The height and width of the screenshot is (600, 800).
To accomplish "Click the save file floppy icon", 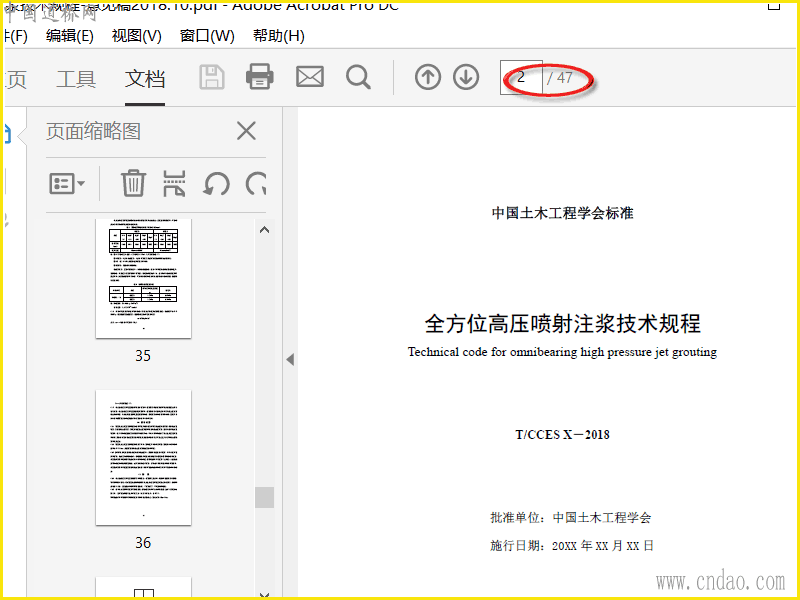I will (212, 78).
